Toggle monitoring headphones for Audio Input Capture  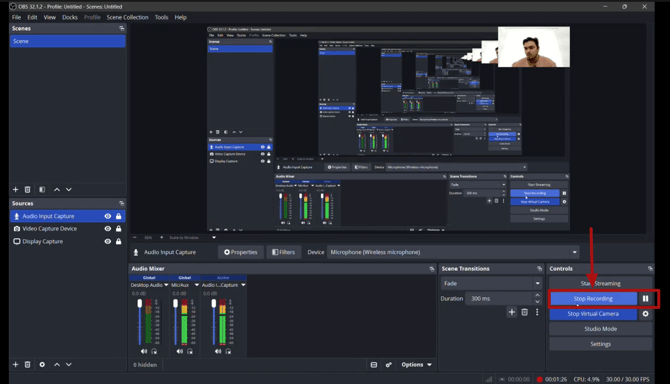[229, 351]
